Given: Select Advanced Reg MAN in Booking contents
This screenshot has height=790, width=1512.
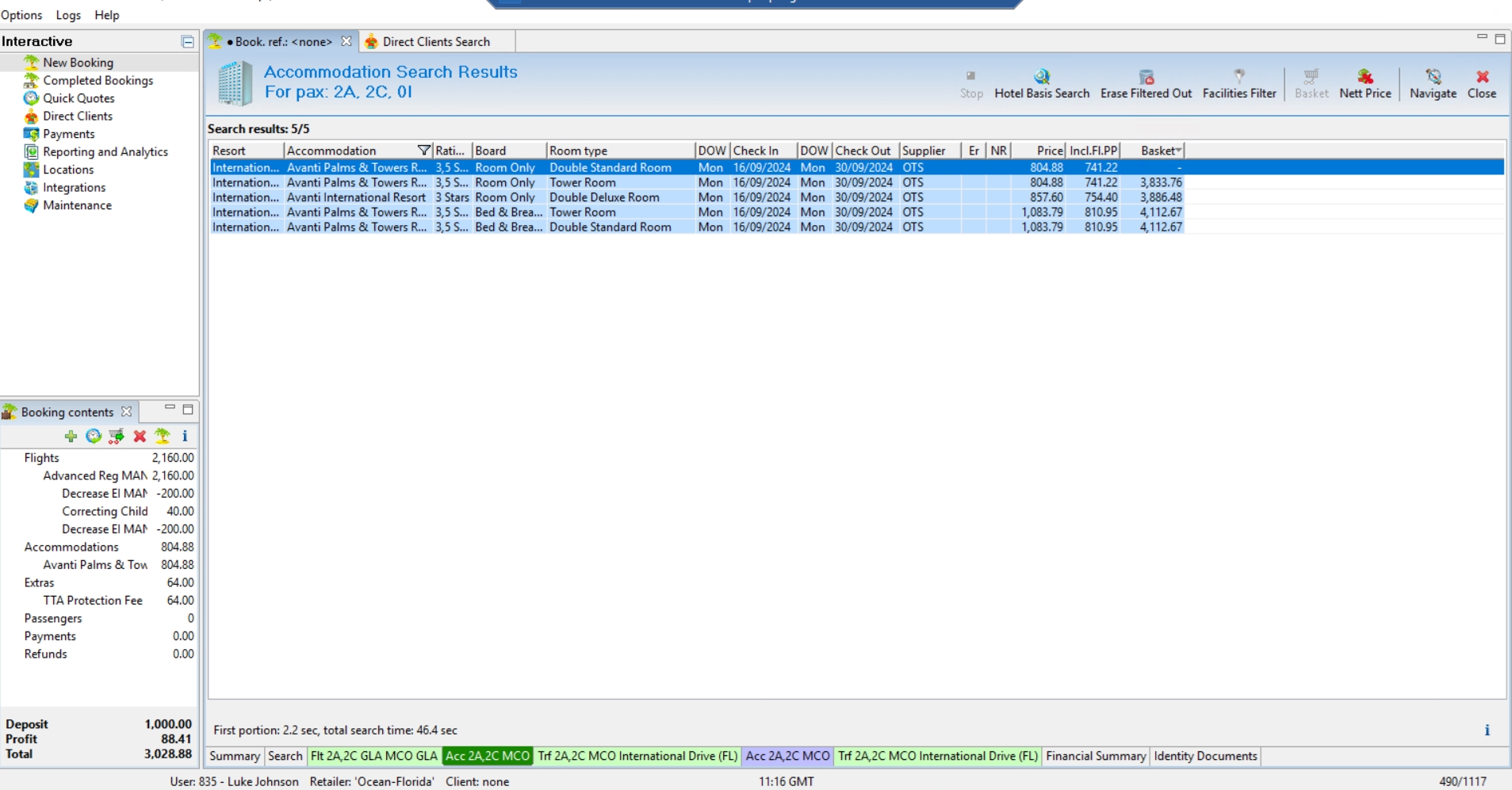Looking at the screenshot, I should [95, 475].
